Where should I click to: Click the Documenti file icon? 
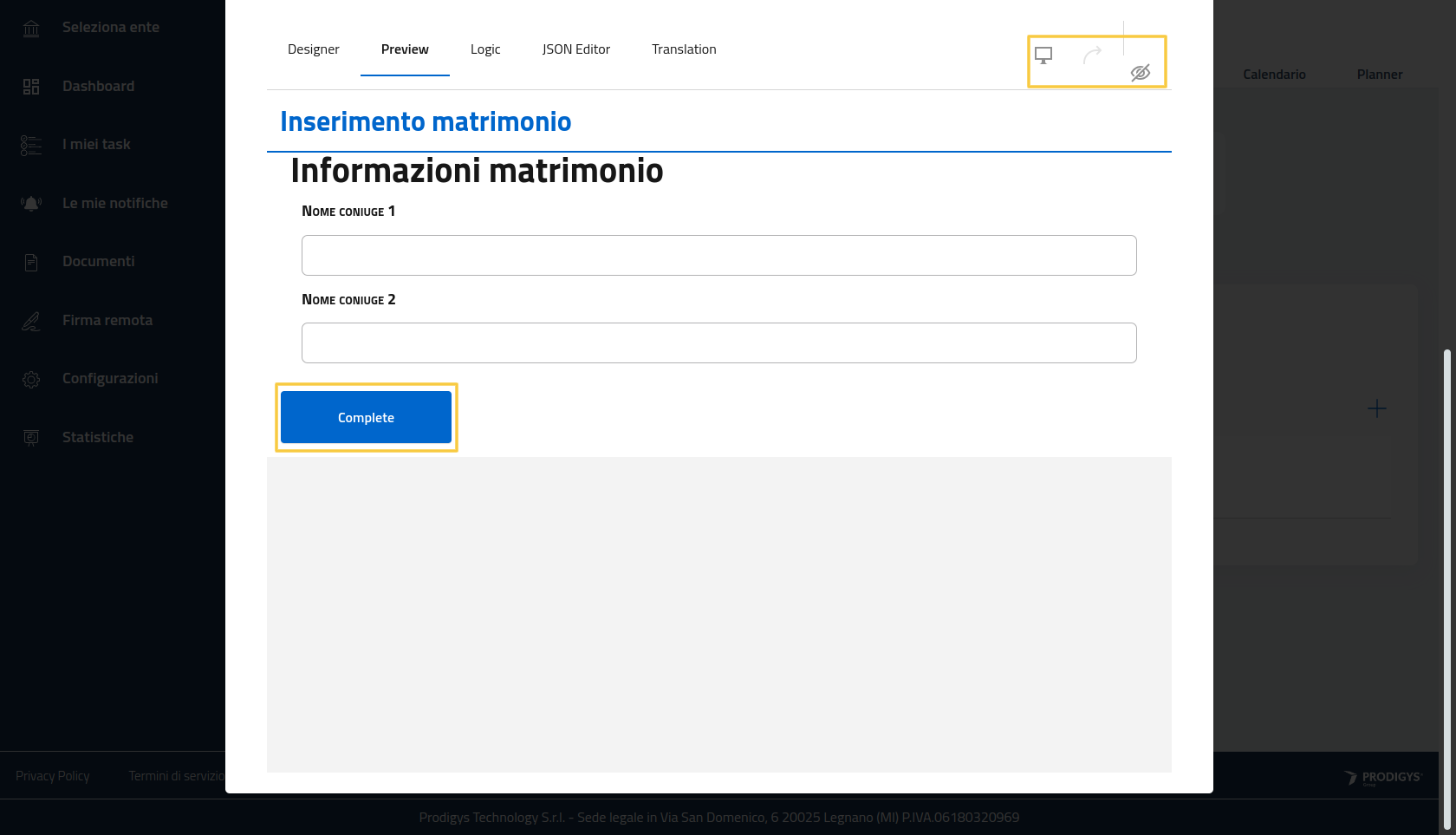click(x=31, y=262)
